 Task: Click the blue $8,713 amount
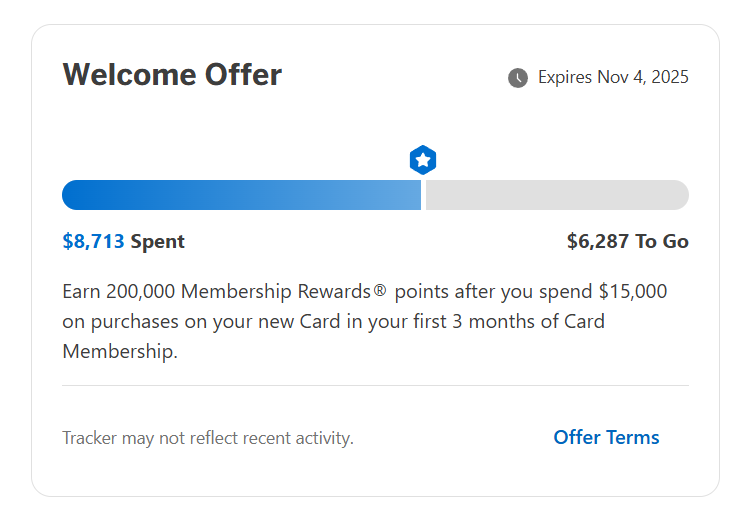[x=93, y=241]
